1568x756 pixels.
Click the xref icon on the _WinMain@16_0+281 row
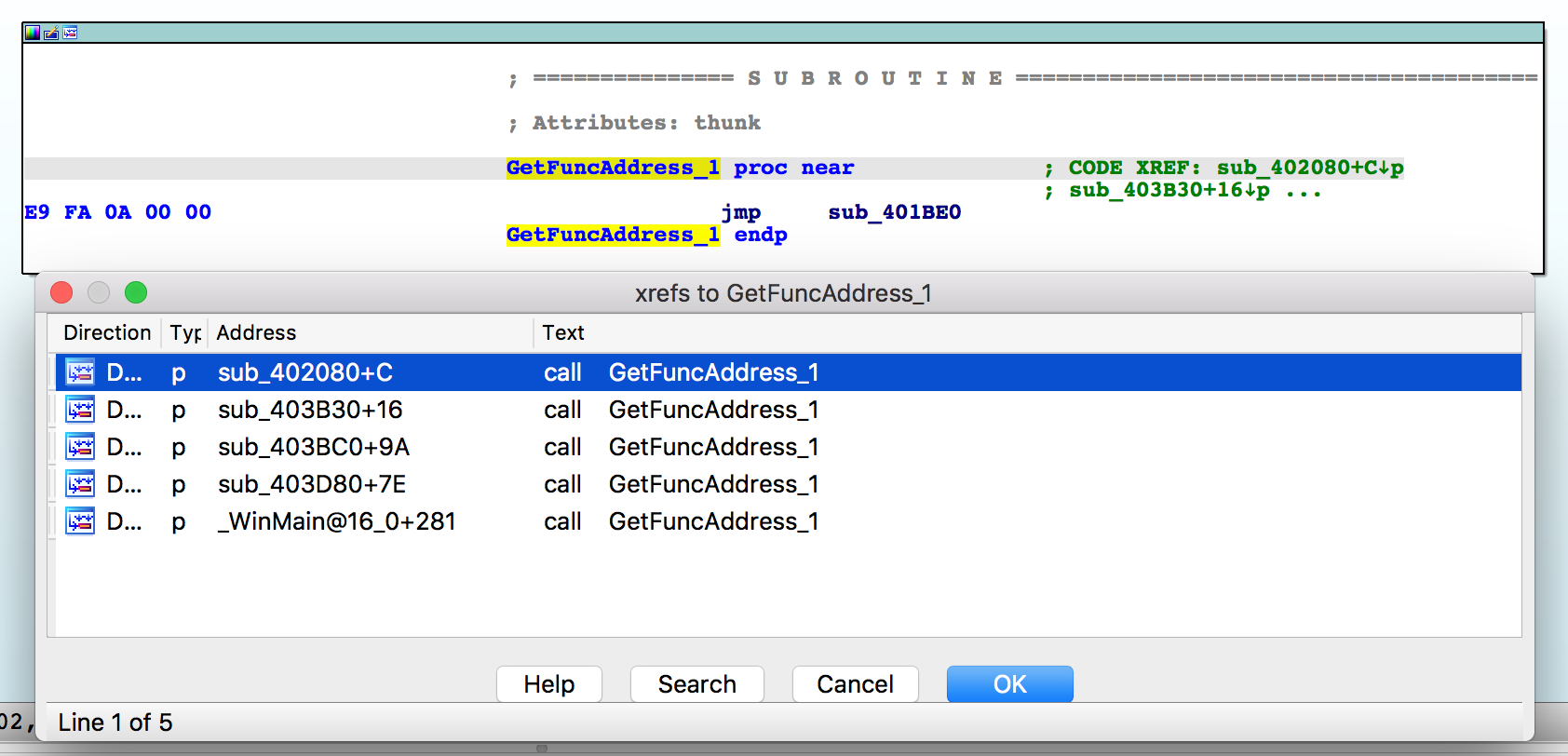click(80, 521)
